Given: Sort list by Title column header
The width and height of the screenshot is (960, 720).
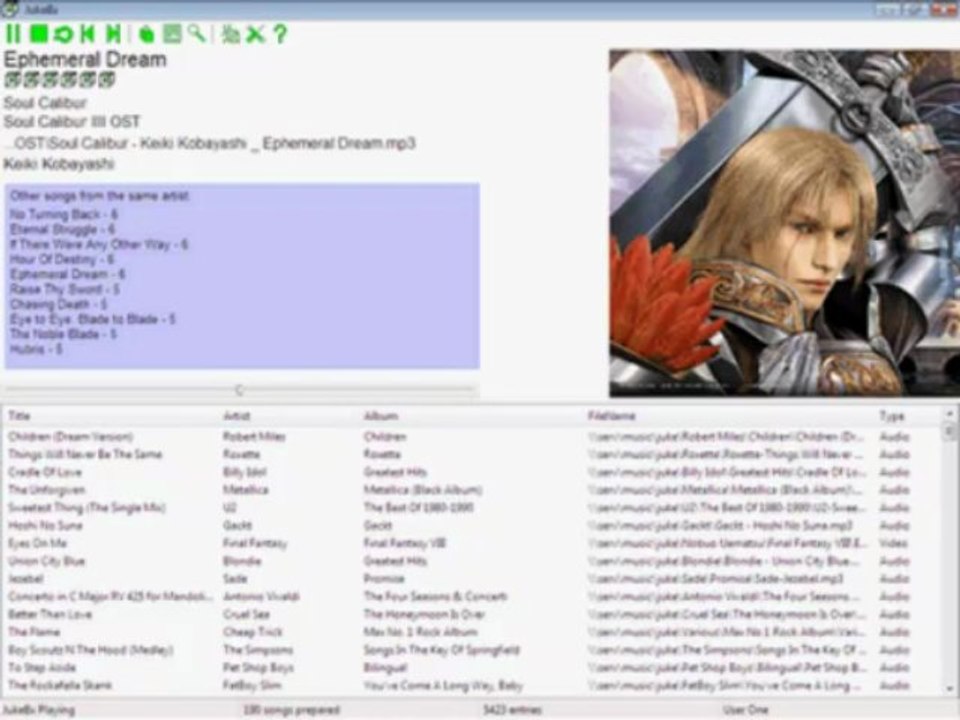Looking at the screenshot, I should (x=19, y=416).
